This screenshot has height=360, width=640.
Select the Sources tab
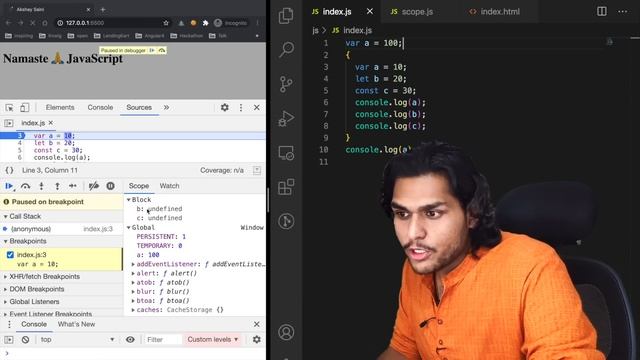(x=139, y=107)
